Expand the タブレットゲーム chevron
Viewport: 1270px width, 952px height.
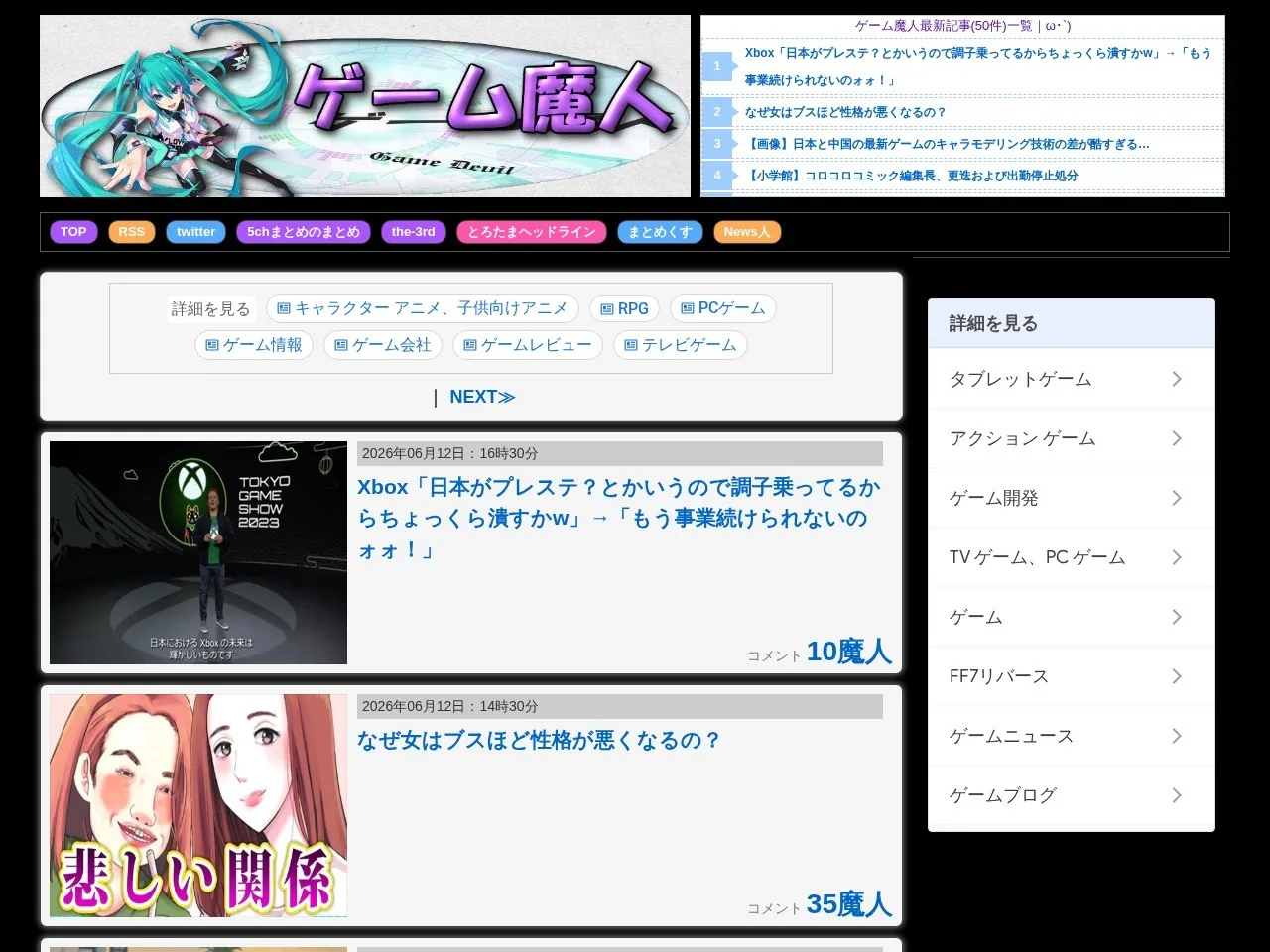1177,379
